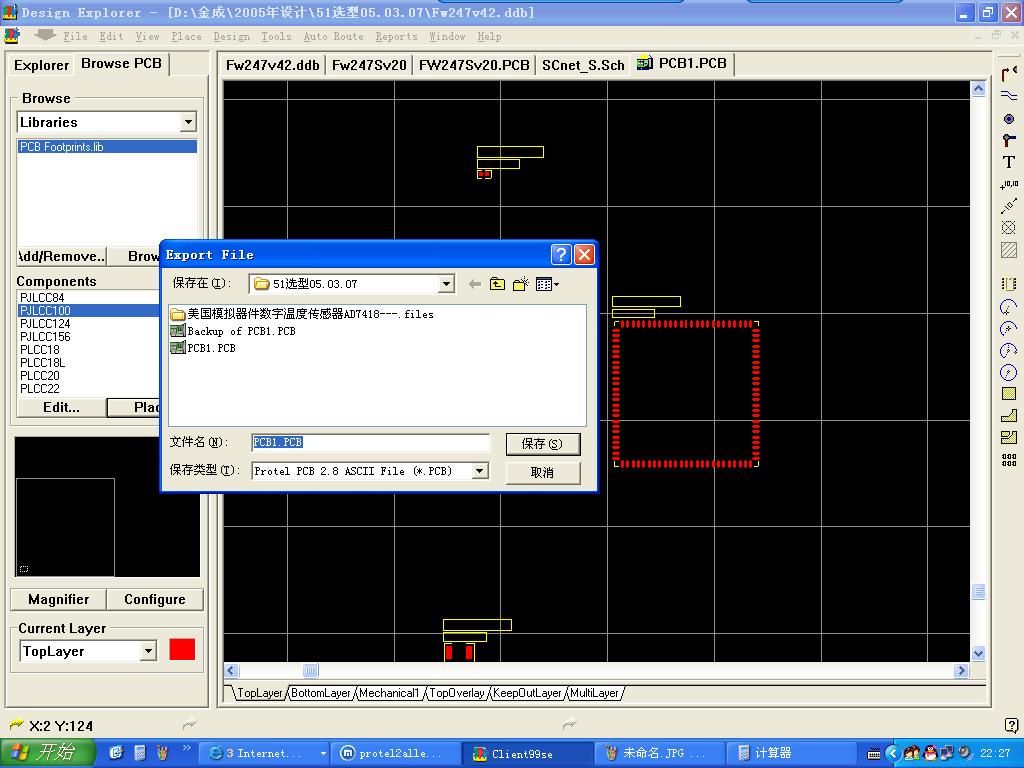Viewport: 1024px width, 768px height.
Task: Select the place line tool
Action: [x=1009, y=96]
